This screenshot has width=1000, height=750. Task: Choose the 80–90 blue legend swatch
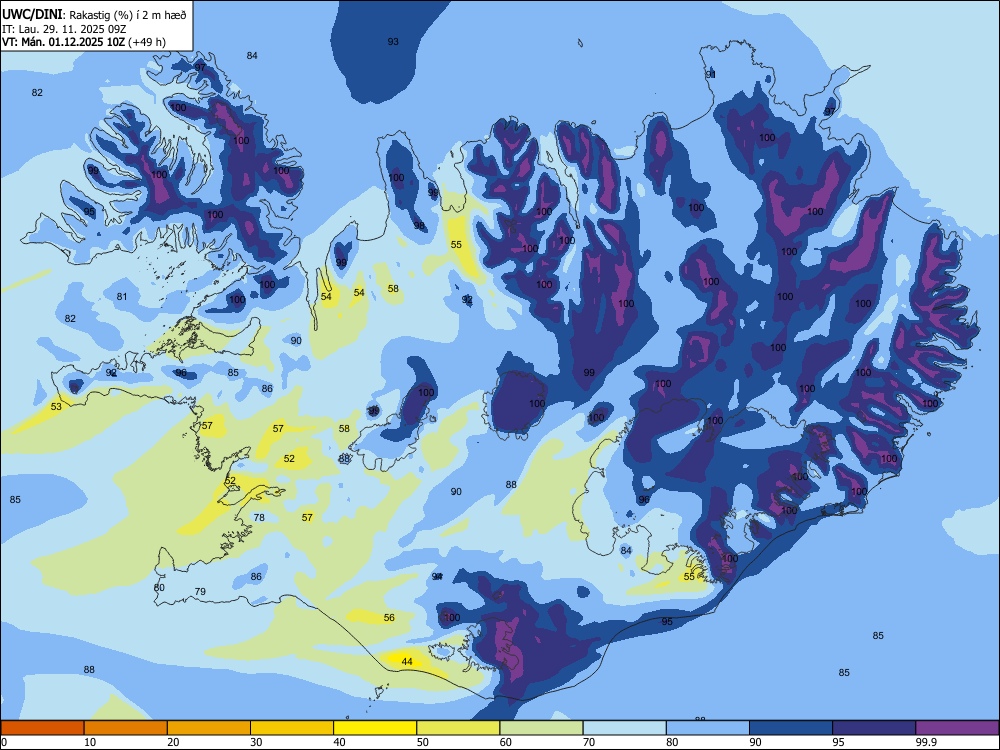[708, 728]
